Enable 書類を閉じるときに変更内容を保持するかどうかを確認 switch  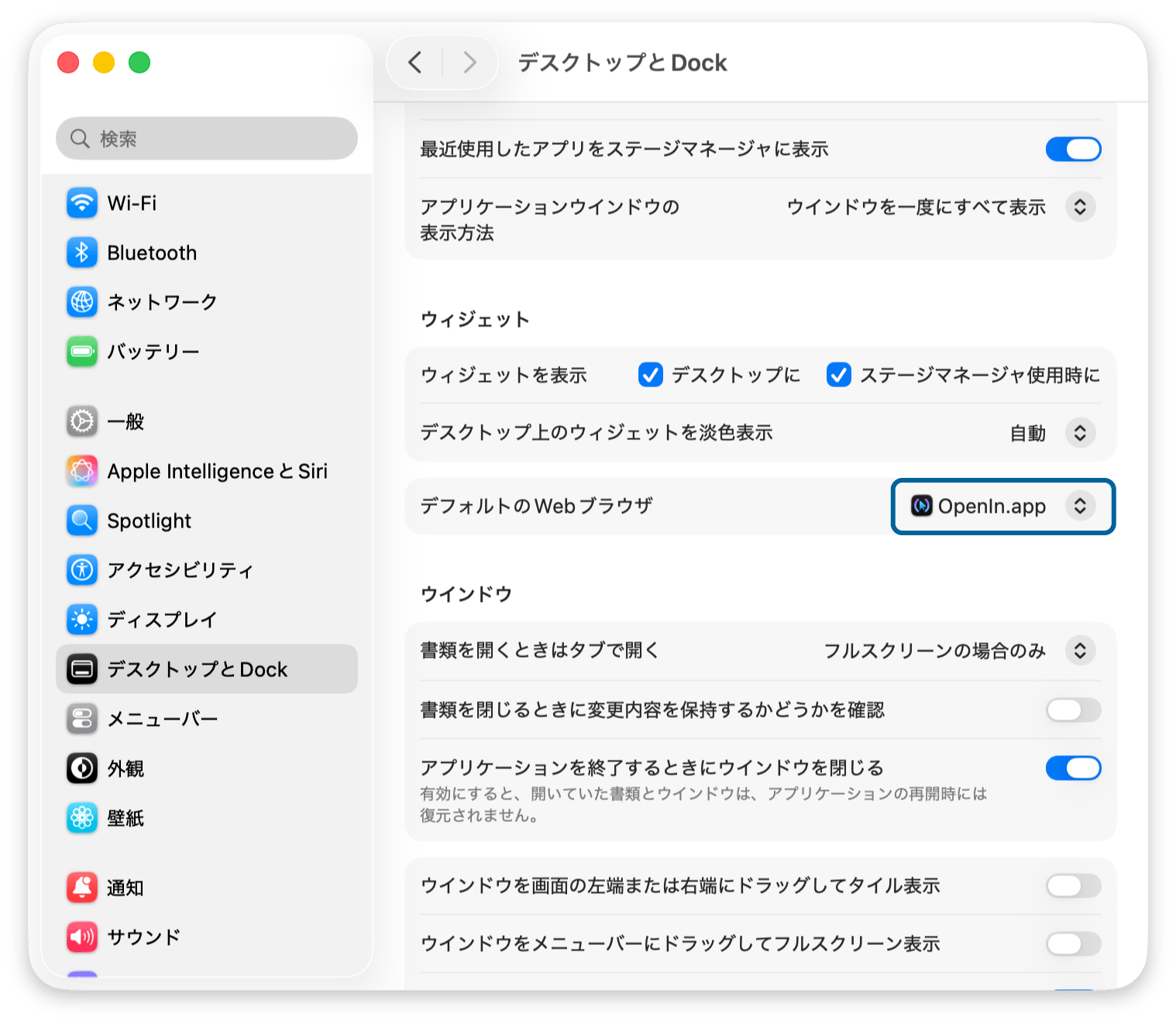click(x=1073, y=710)
